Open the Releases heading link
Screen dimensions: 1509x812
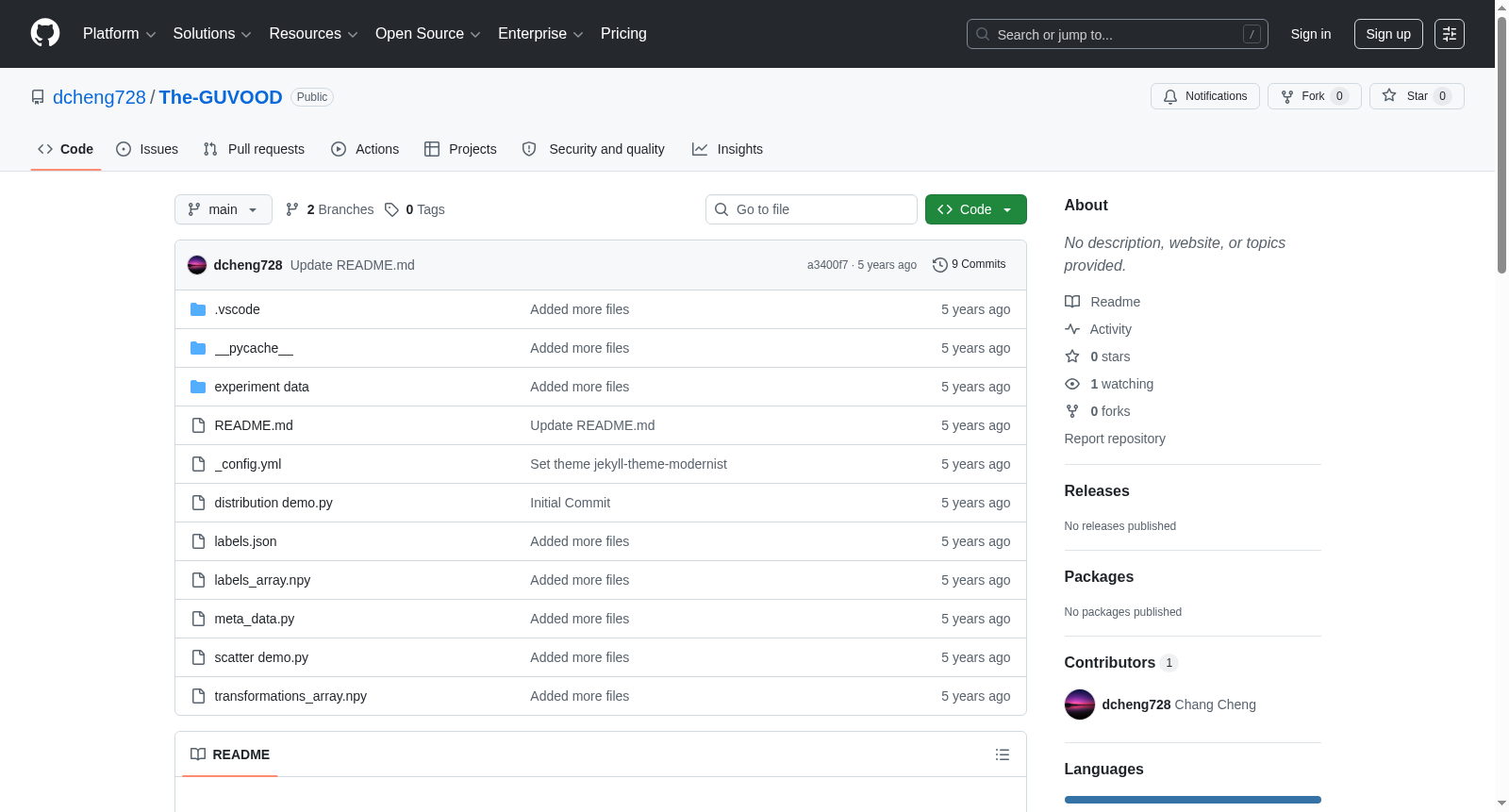click(x=1097, y=490)
